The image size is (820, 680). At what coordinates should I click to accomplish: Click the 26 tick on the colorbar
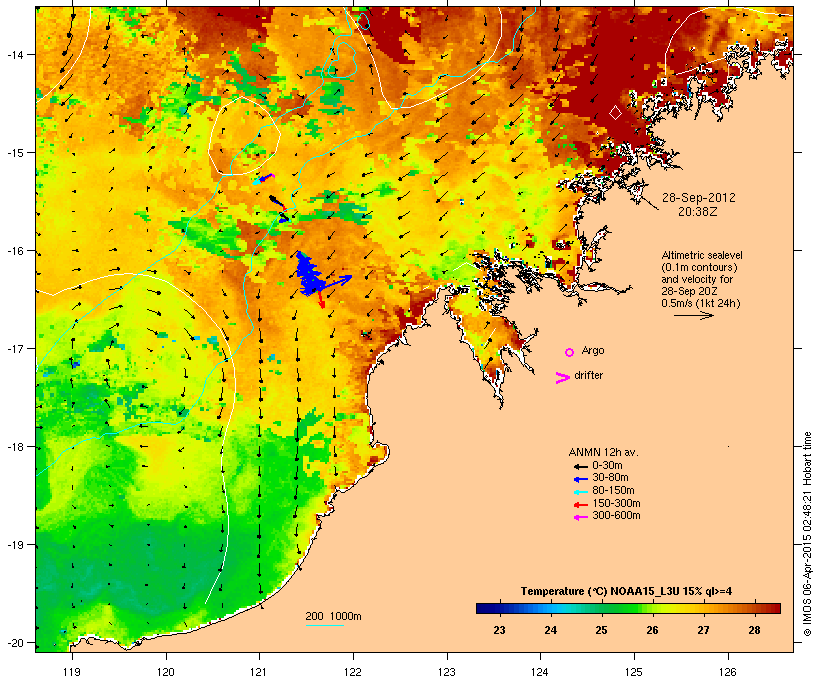[x=652, y=630]
